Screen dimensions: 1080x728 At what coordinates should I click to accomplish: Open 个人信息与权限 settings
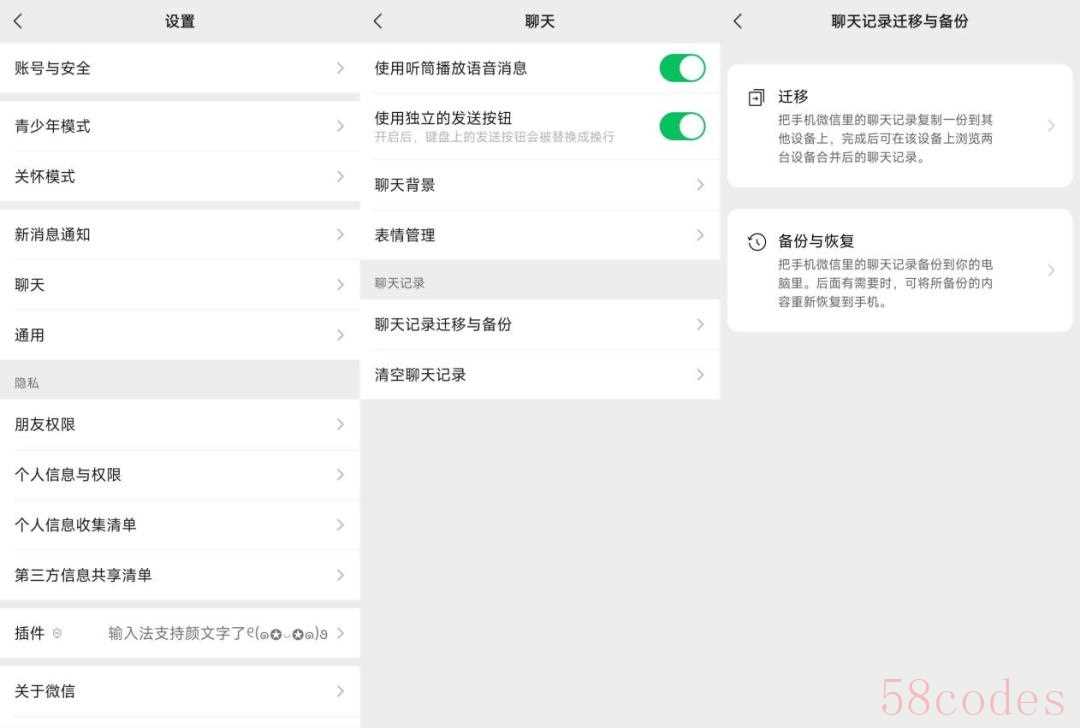(x=180, y=475)
